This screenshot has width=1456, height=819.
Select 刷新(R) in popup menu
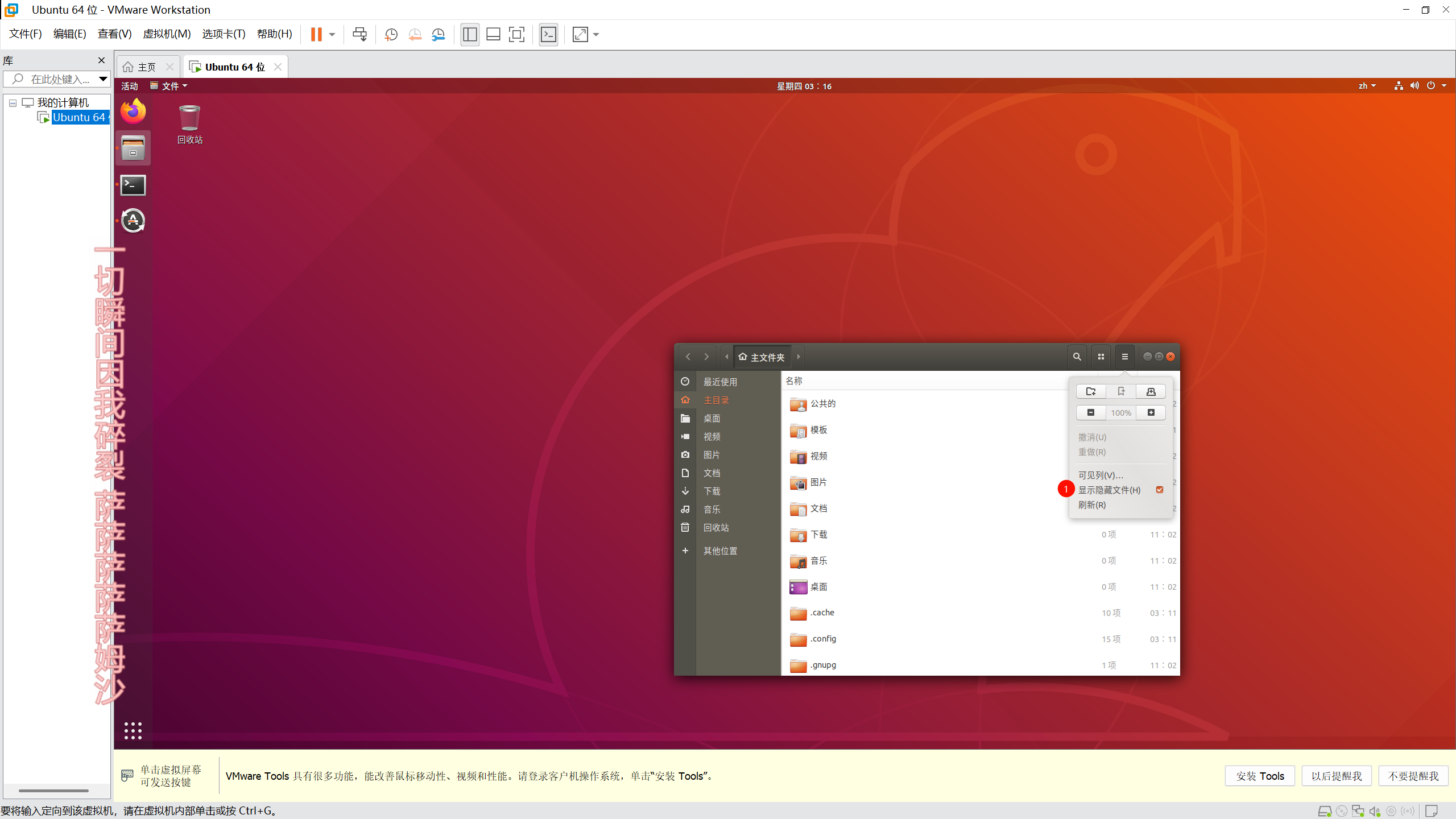(1091, 505)
